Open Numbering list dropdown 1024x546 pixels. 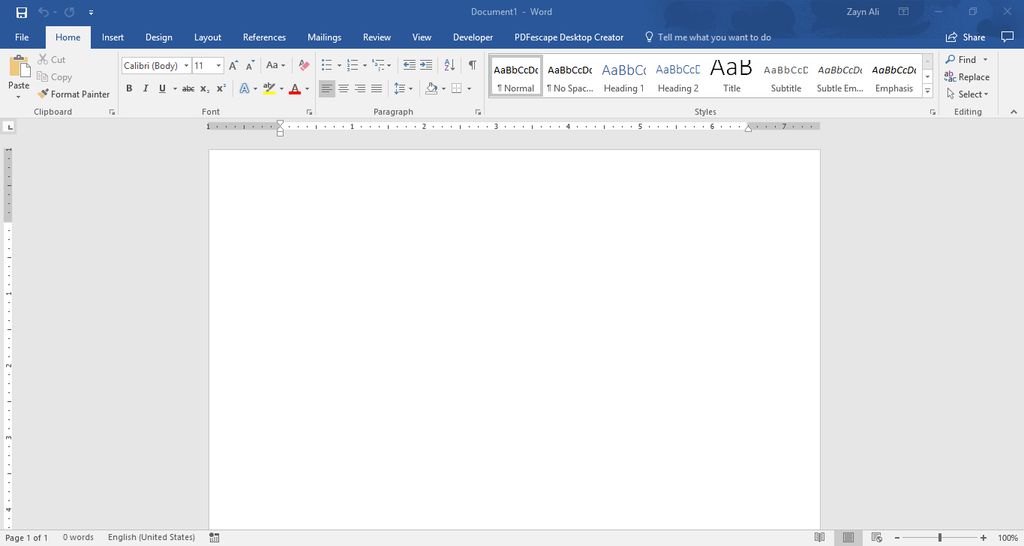[x=364, y=65]
